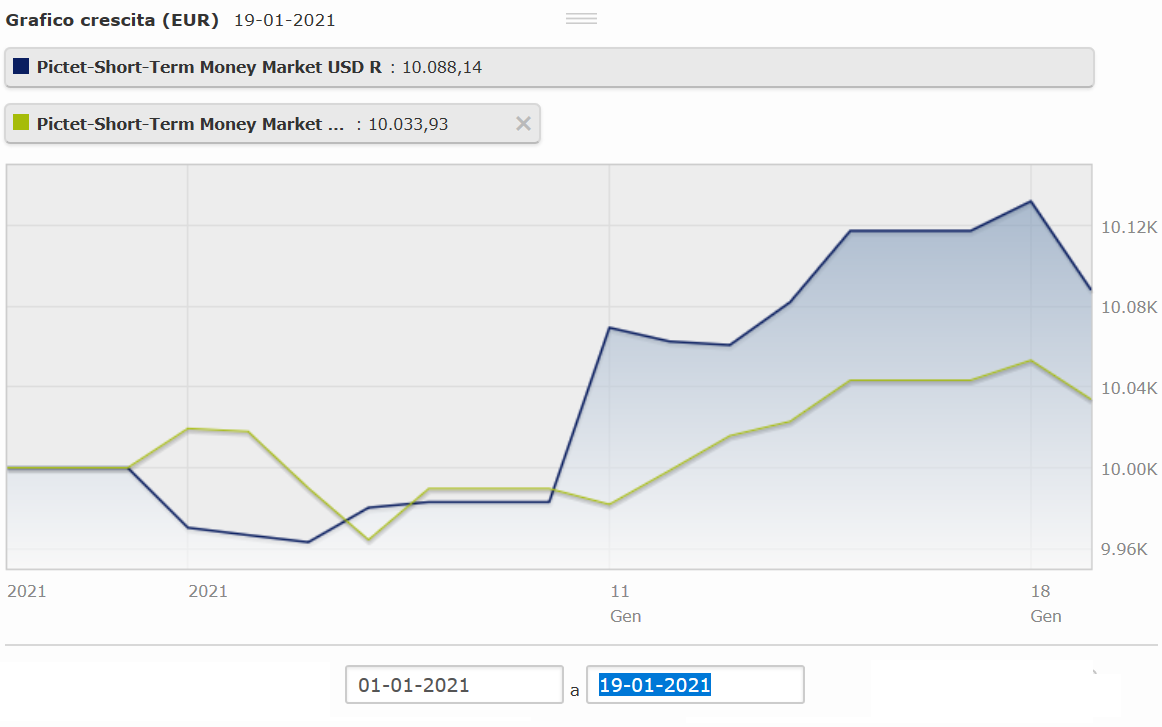Click the value 10.088,14 in the legend
The width and height of the screenshot is (1162, 727).
443,67
